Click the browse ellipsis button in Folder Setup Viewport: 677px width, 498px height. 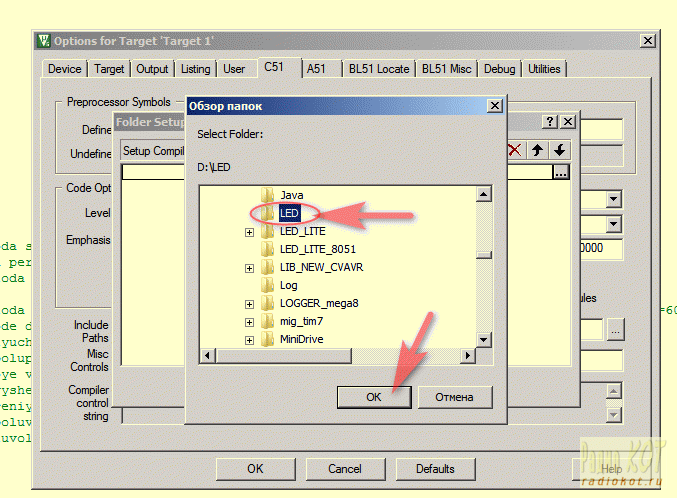[x=561, y=172]
